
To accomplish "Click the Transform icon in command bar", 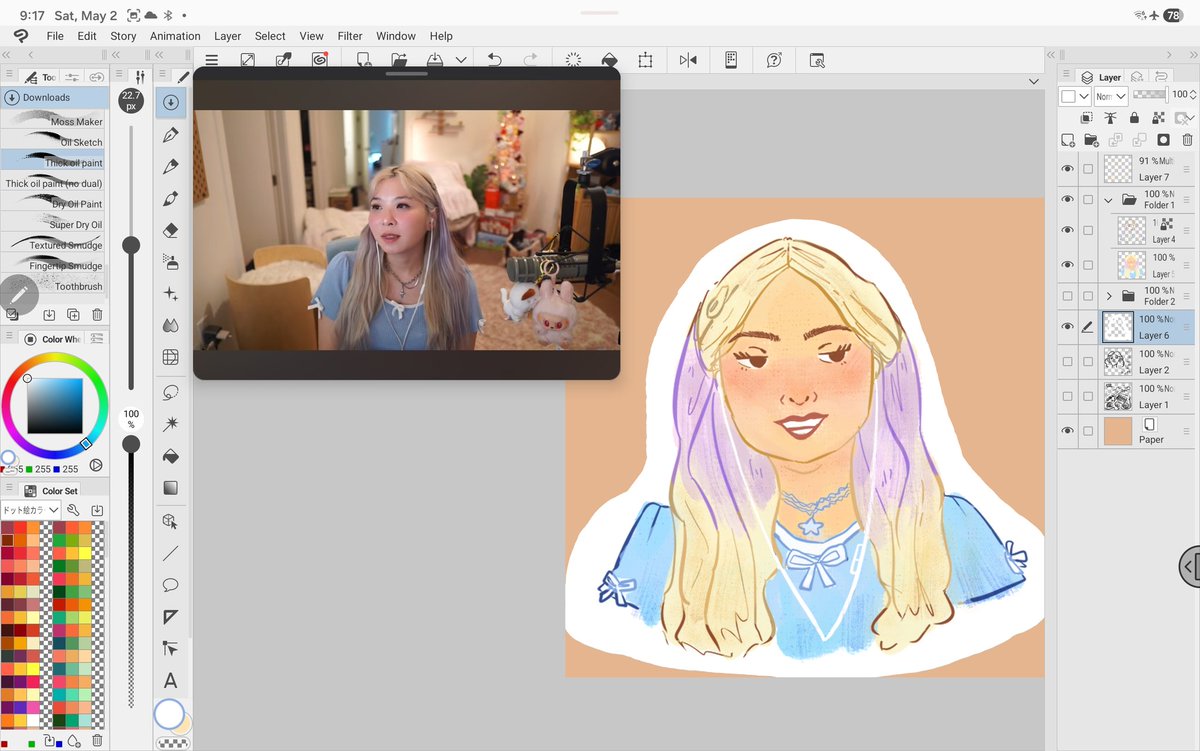I will pos(645,60).
